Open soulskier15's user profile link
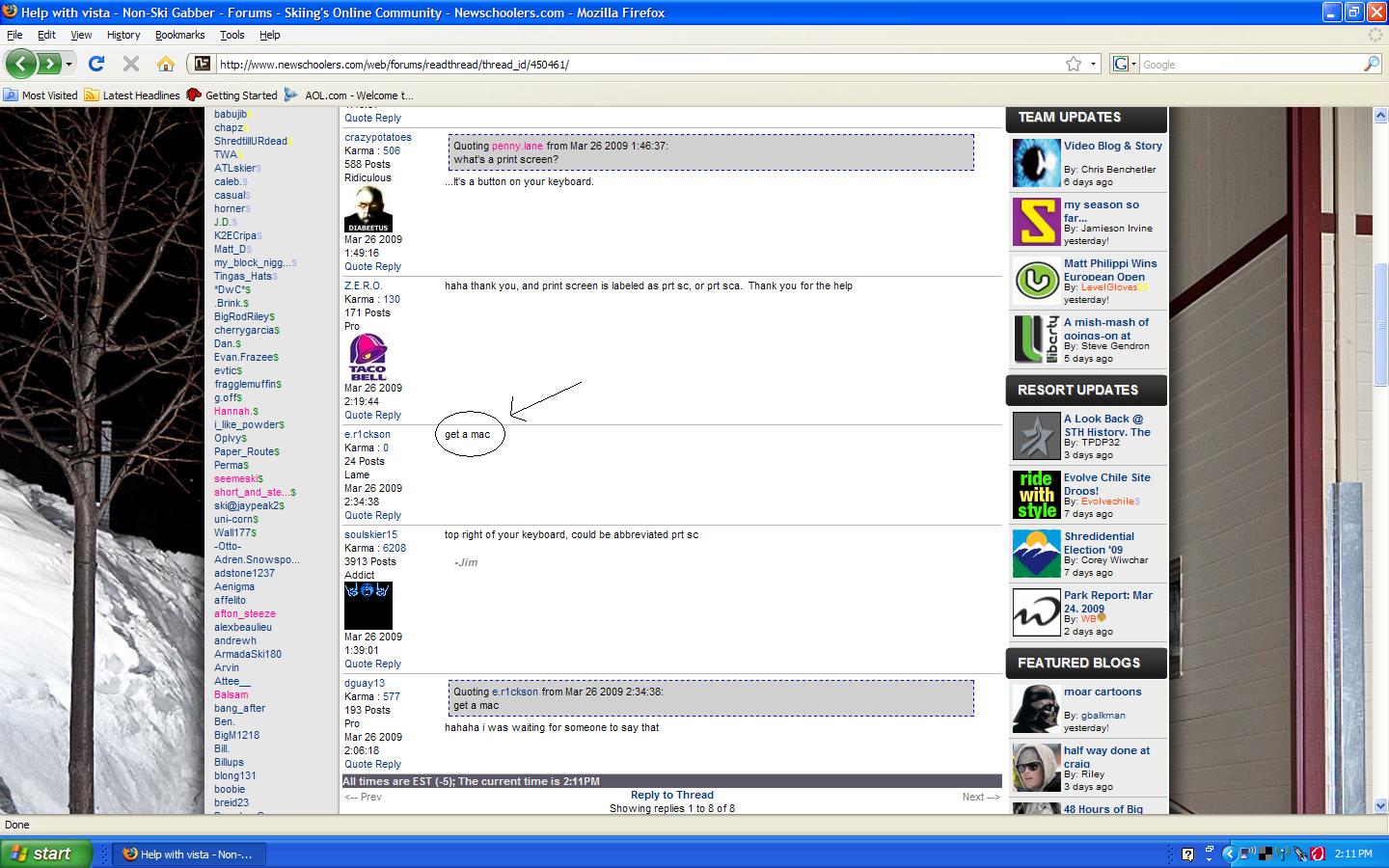 tap(370, 534)
